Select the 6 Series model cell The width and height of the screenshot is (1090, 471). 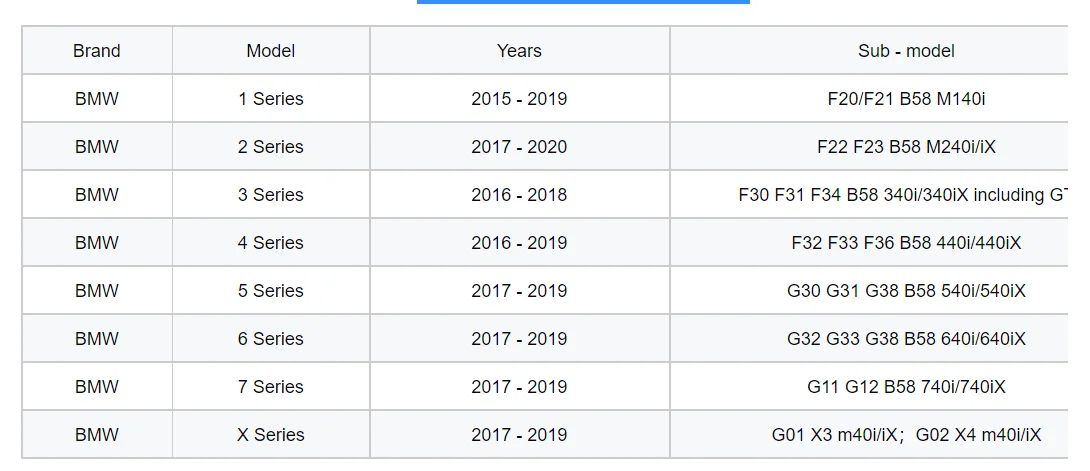271,339
